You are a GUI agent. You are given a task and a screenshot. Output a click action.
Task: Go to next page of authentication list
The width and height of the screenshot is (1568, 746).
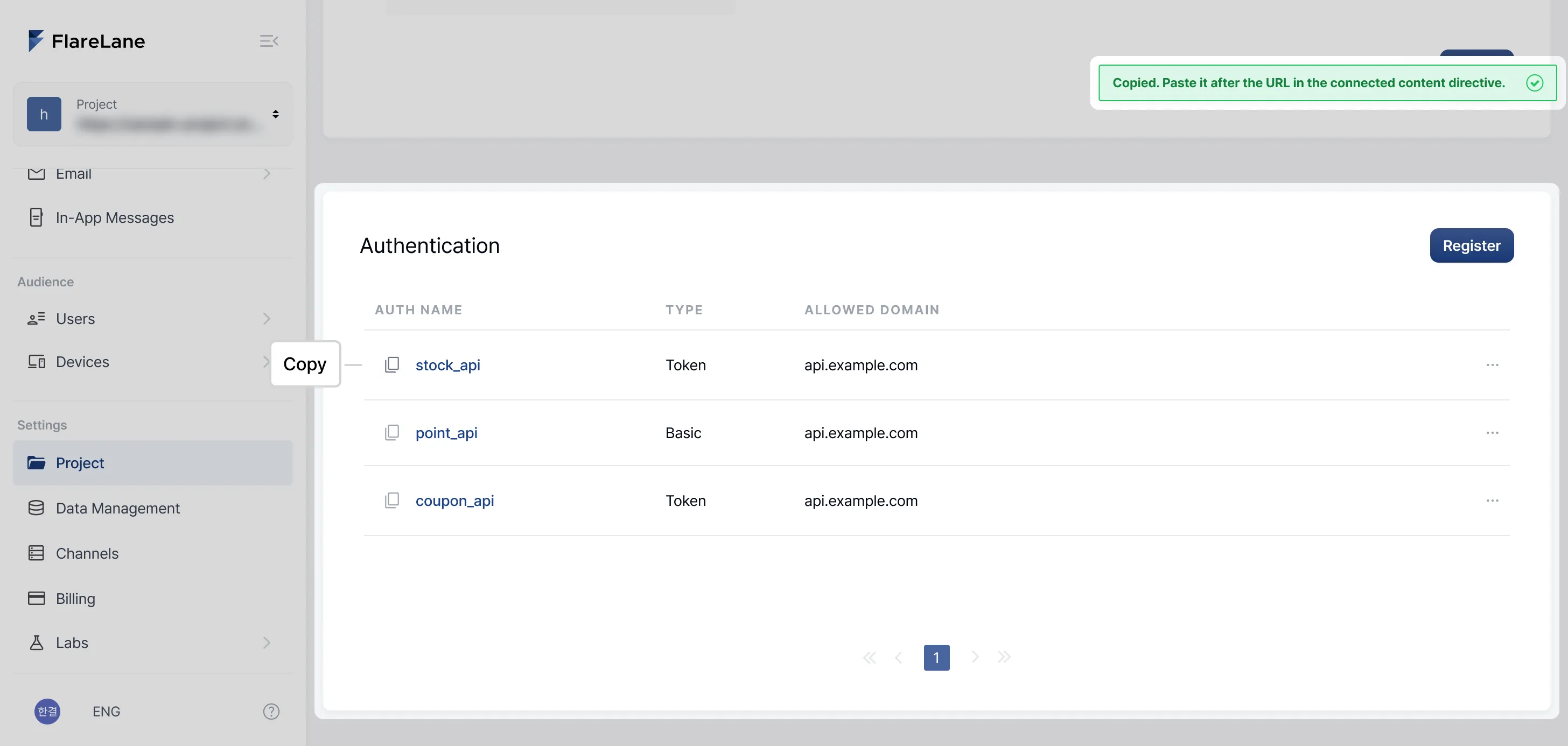click(975, 657)
